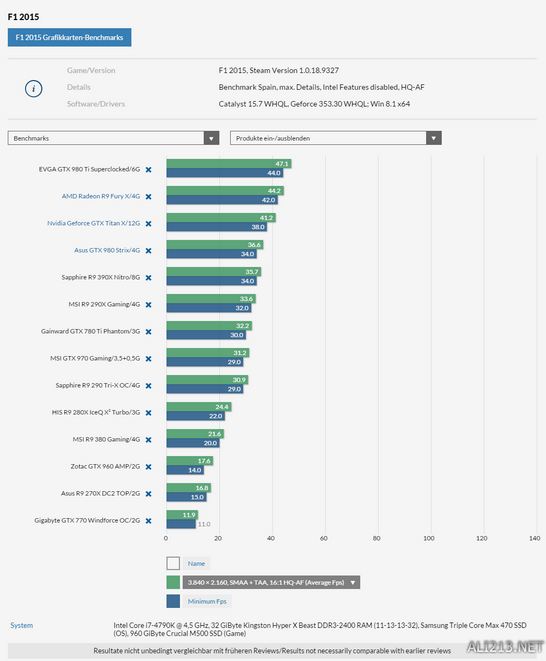This screenshot has height=661, width=546.
Task: Remove Sapphire R9 390X Nitro row
Action: click(148, 277)
